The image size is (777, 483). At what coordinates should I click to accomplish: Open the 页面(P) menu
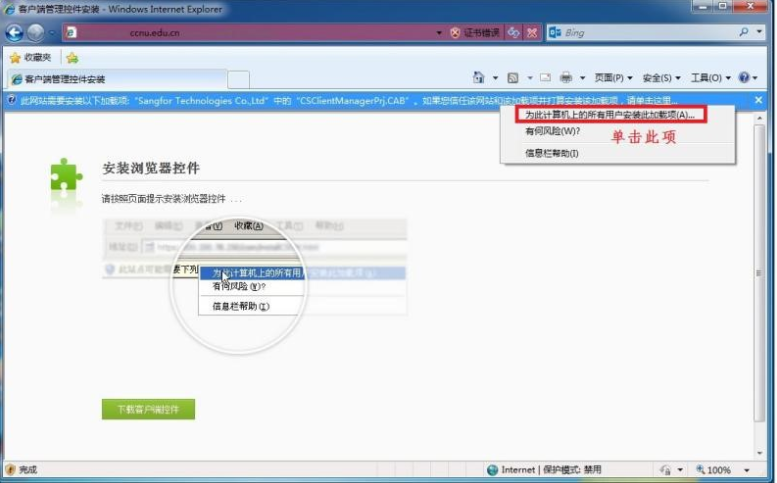pyautogui.click(x=613, y=78)
